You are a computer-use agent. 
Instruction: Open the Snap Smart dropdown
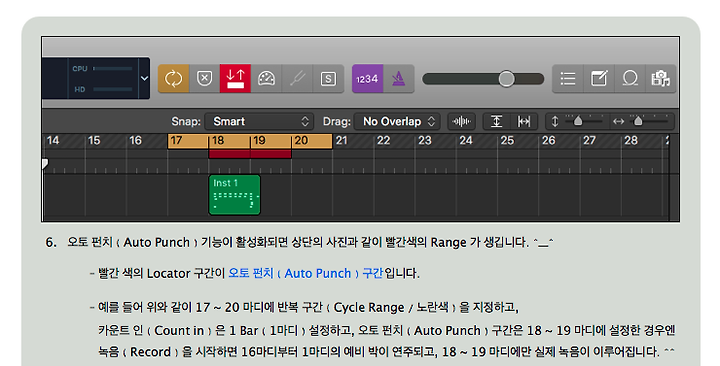coord(259,121)
